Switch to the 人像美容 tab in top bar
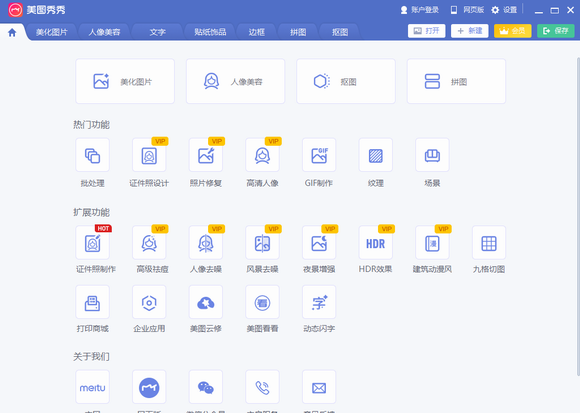580x413 pixels. [104, 32]
